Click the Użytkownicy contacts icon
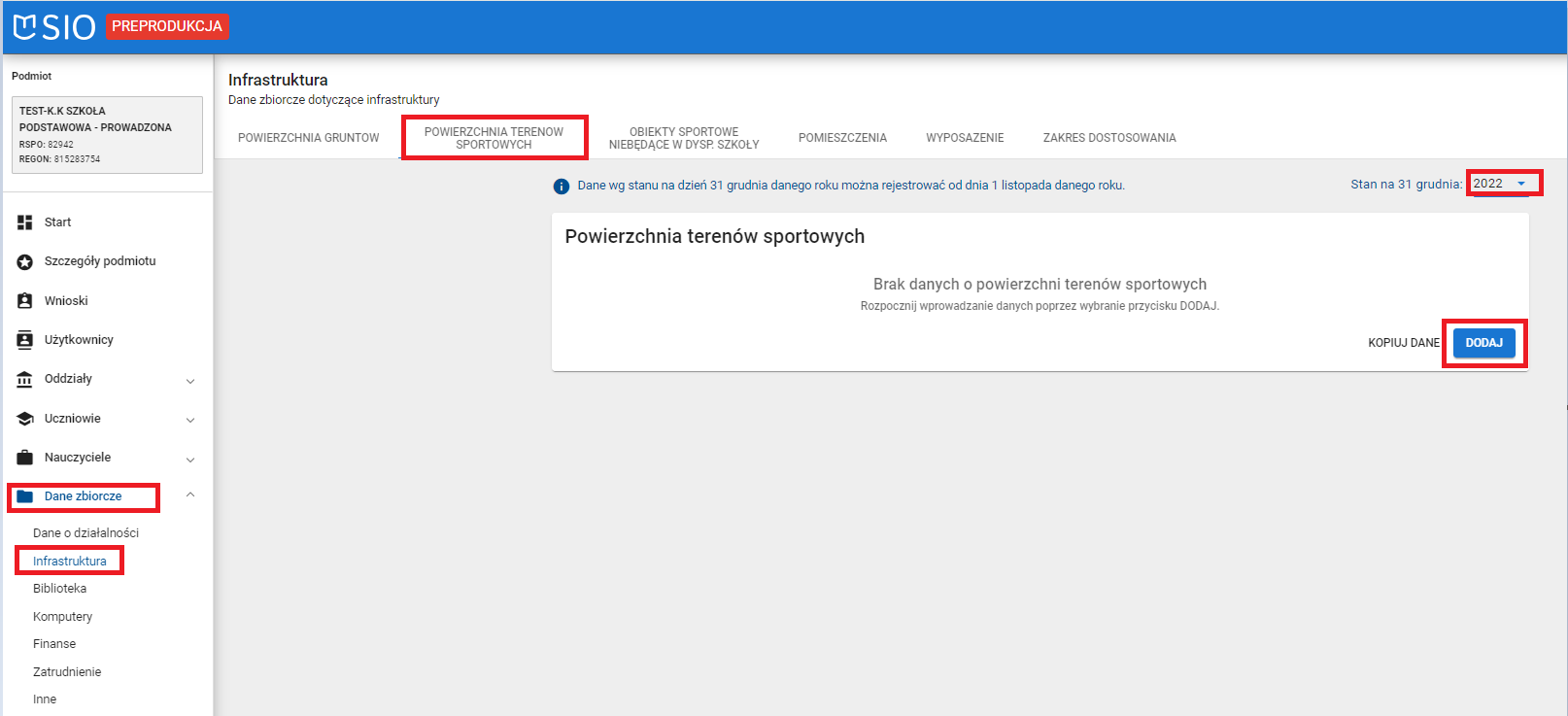This screenshot has height=716, width=1568. pos(25,340)
